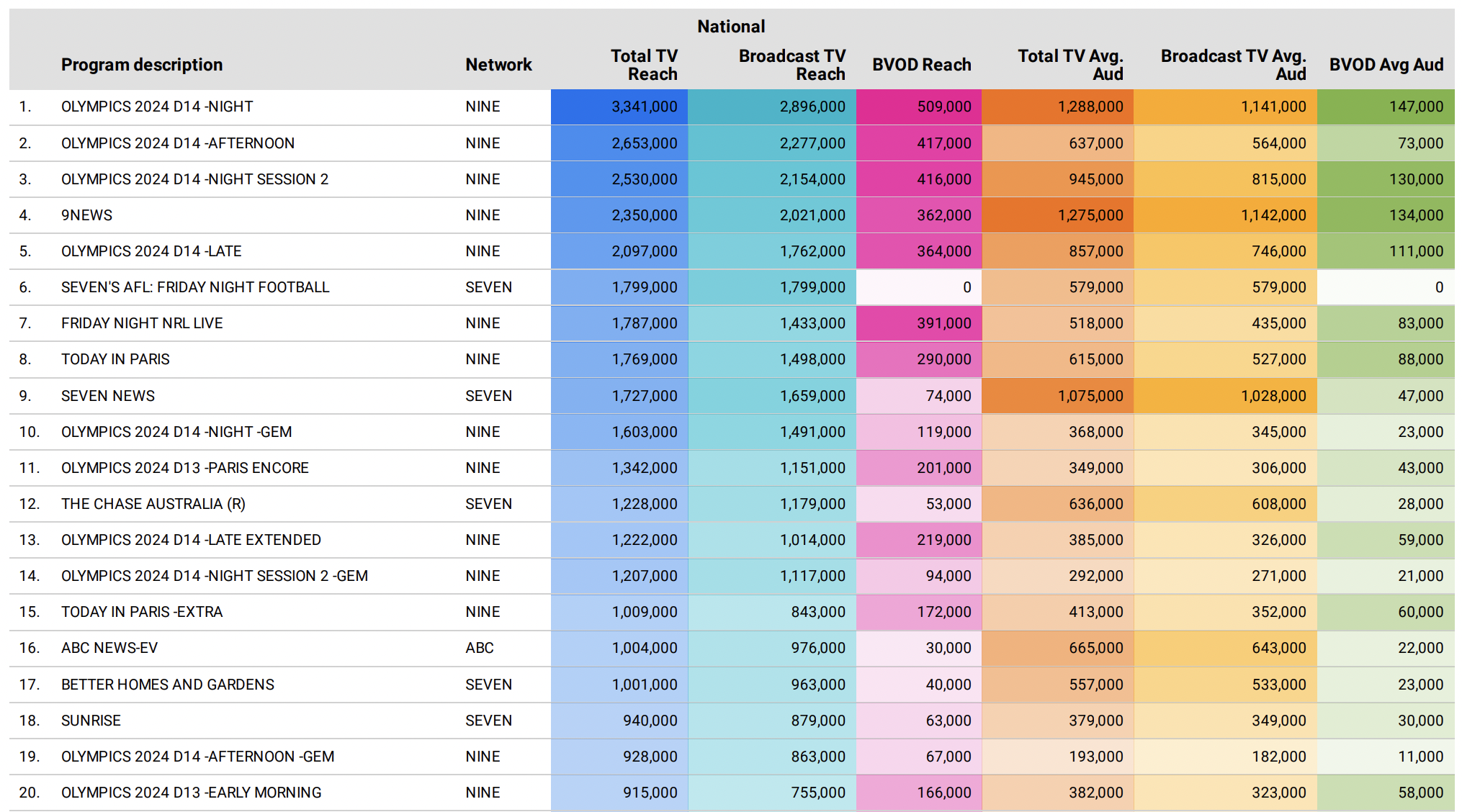Click the 1,275,000 Total TV Avg Aud cell

[x=1057, y=215]
